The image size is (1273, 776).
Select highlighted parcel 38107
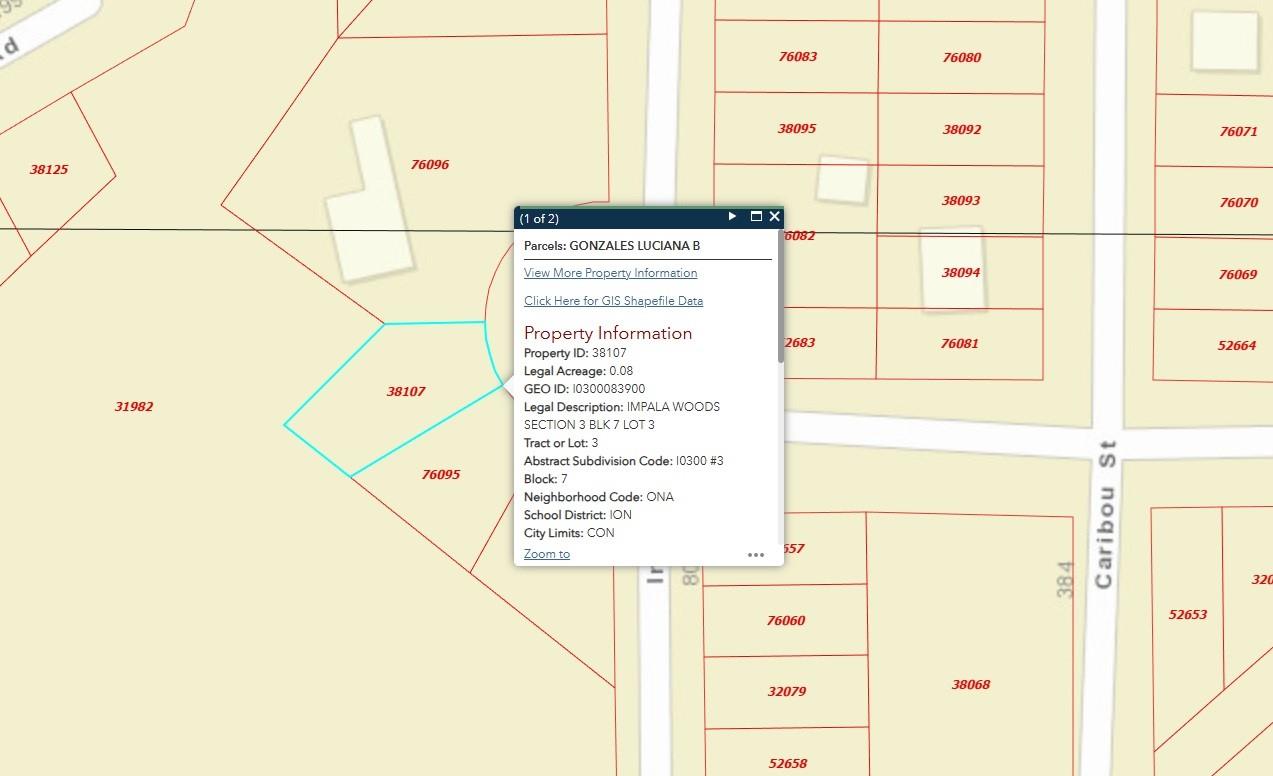coord(405,392)
